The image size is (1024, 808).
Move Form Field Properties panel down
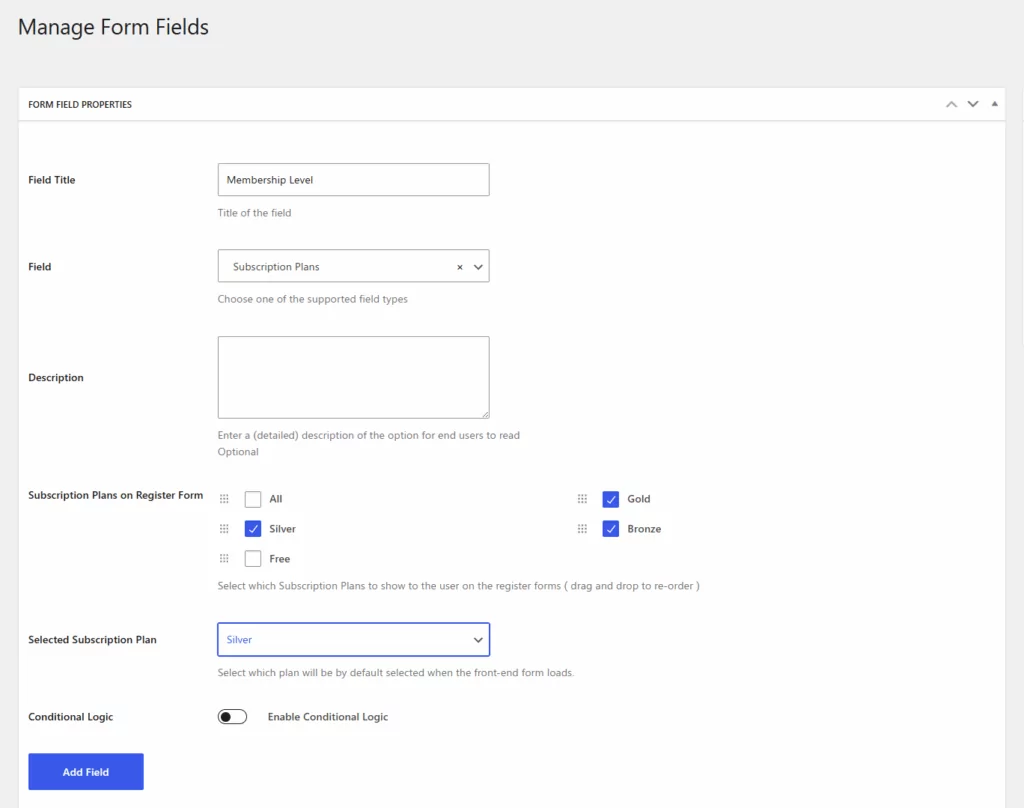973,105
